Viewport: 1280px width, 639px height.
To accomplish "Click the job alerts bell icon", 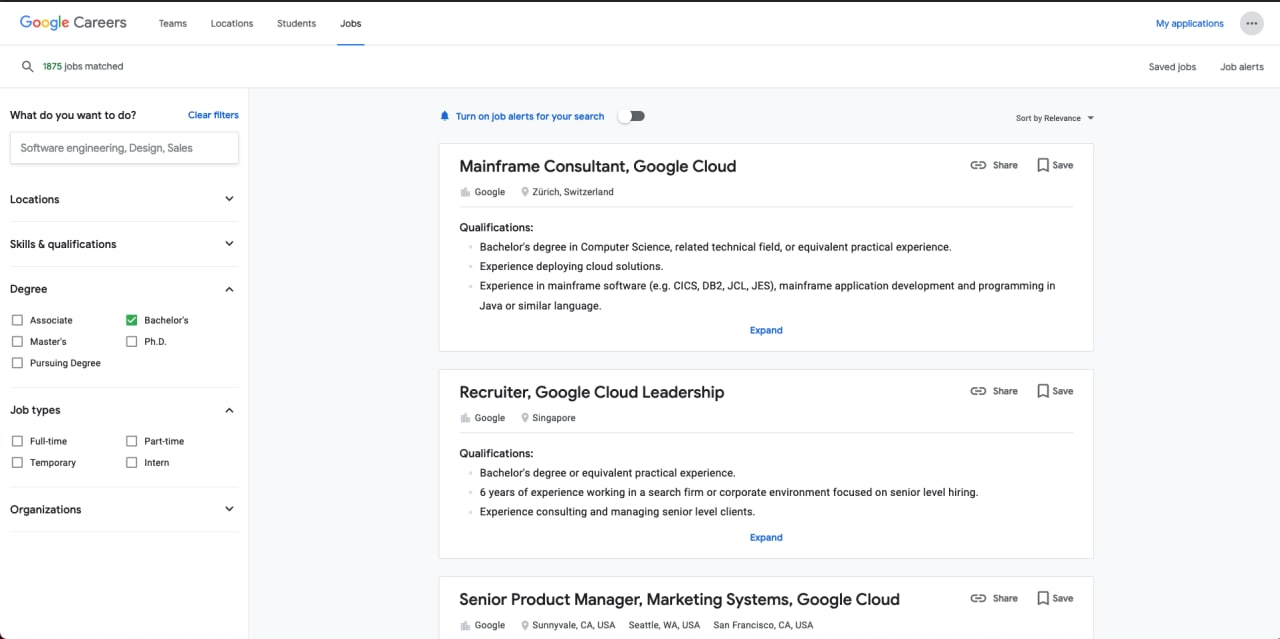I will click(x=445, y=116).
